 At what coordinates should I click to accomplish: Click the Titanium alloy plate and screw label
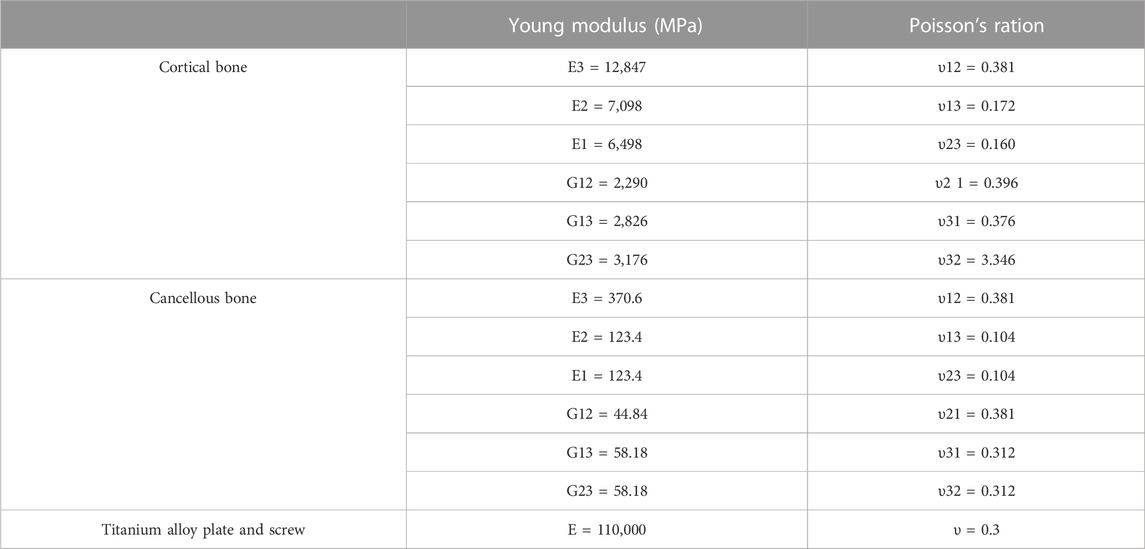click(203, 529)
